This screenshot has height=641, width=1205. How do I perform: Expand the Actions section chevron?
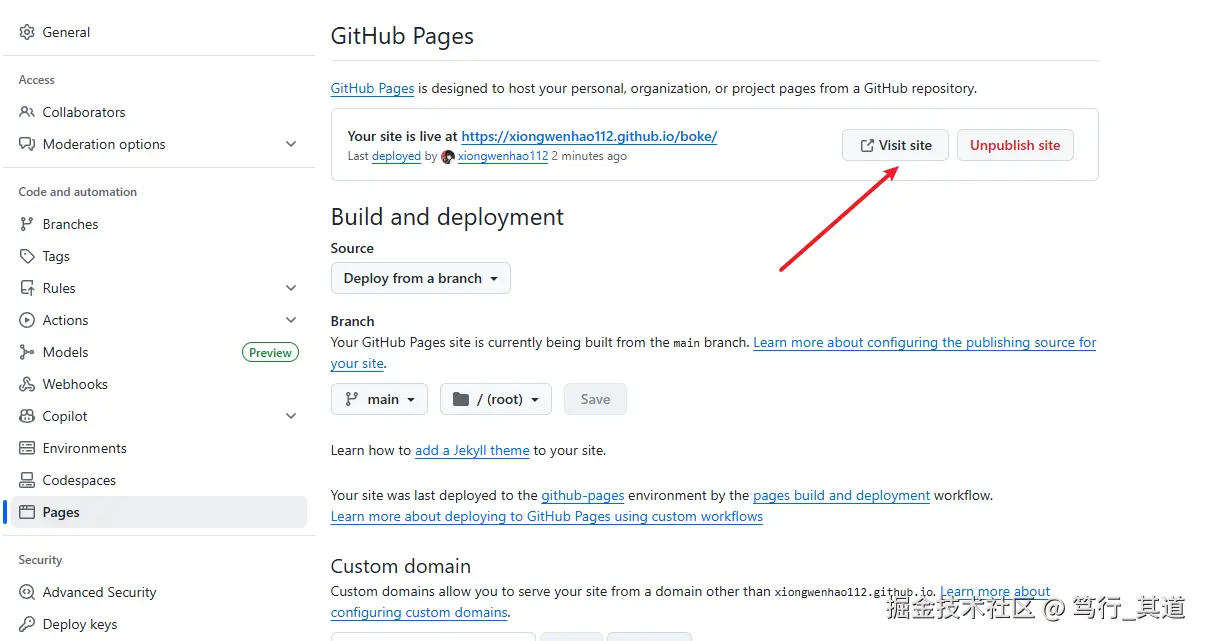pos(291,320)
